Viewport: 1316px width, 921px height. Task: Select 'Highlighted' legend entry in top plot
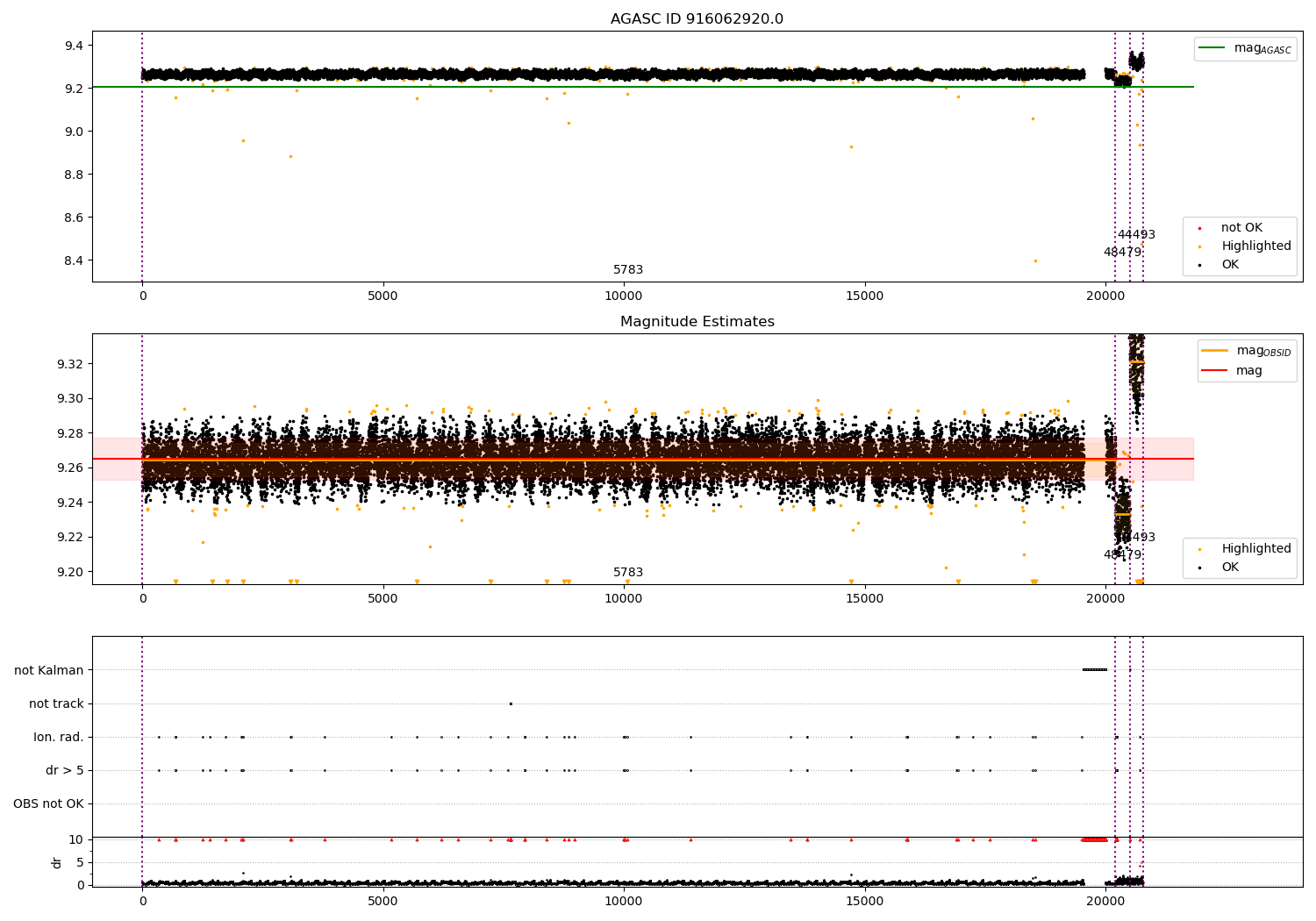(x=1255, y=246)
